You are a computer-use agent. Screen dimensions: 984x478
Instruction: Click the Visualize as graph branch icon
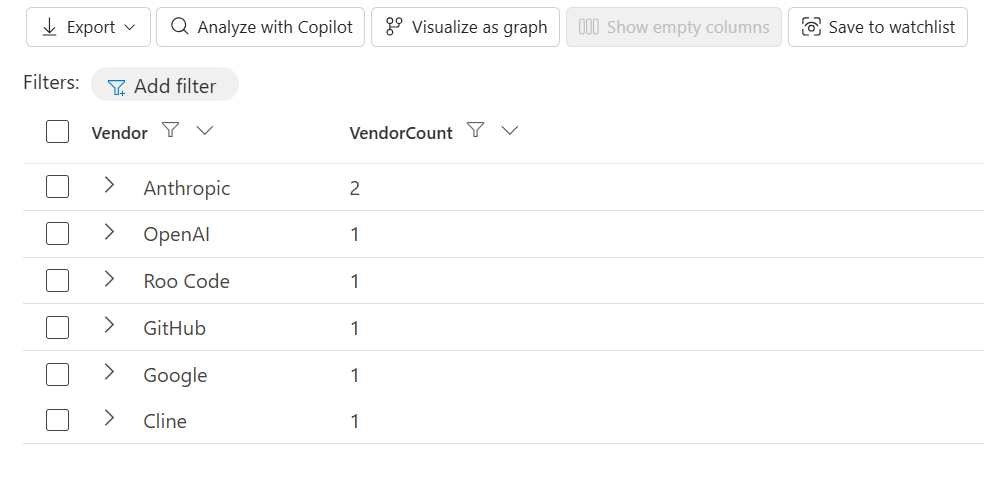coord(394,27)
